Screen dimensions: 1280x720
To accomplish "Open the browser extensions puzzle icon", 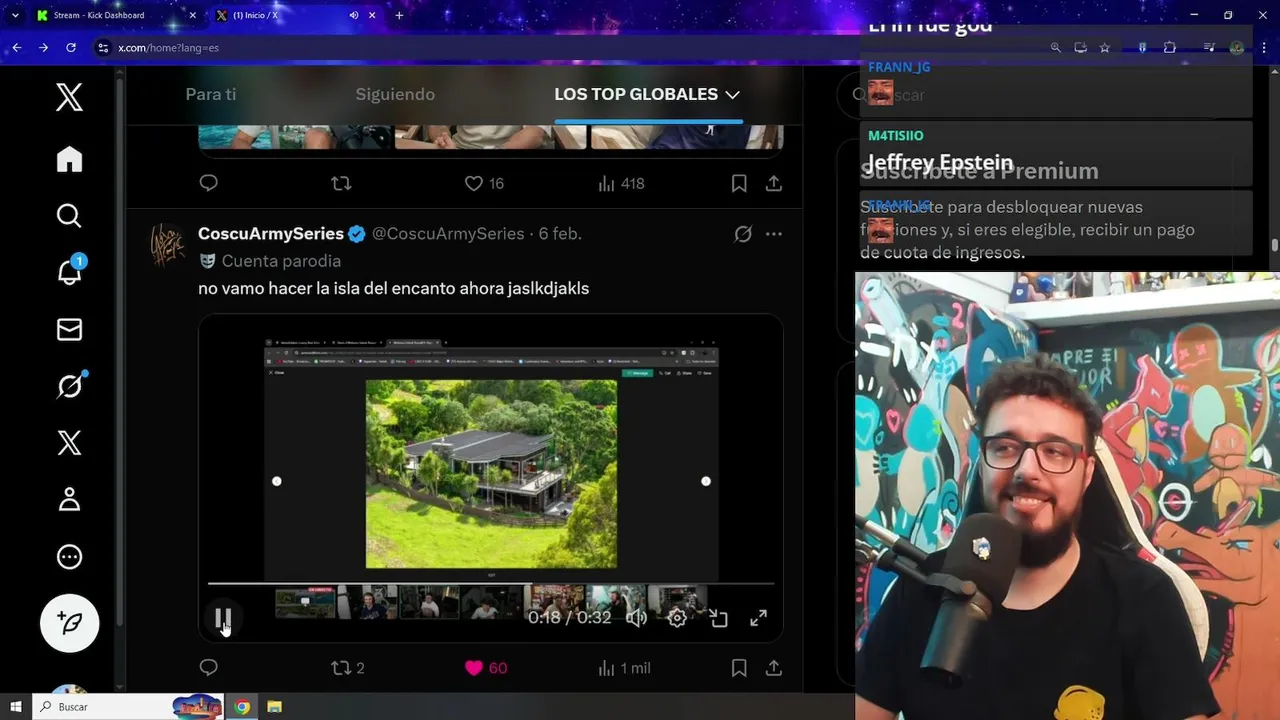I will pos(1169,47).
